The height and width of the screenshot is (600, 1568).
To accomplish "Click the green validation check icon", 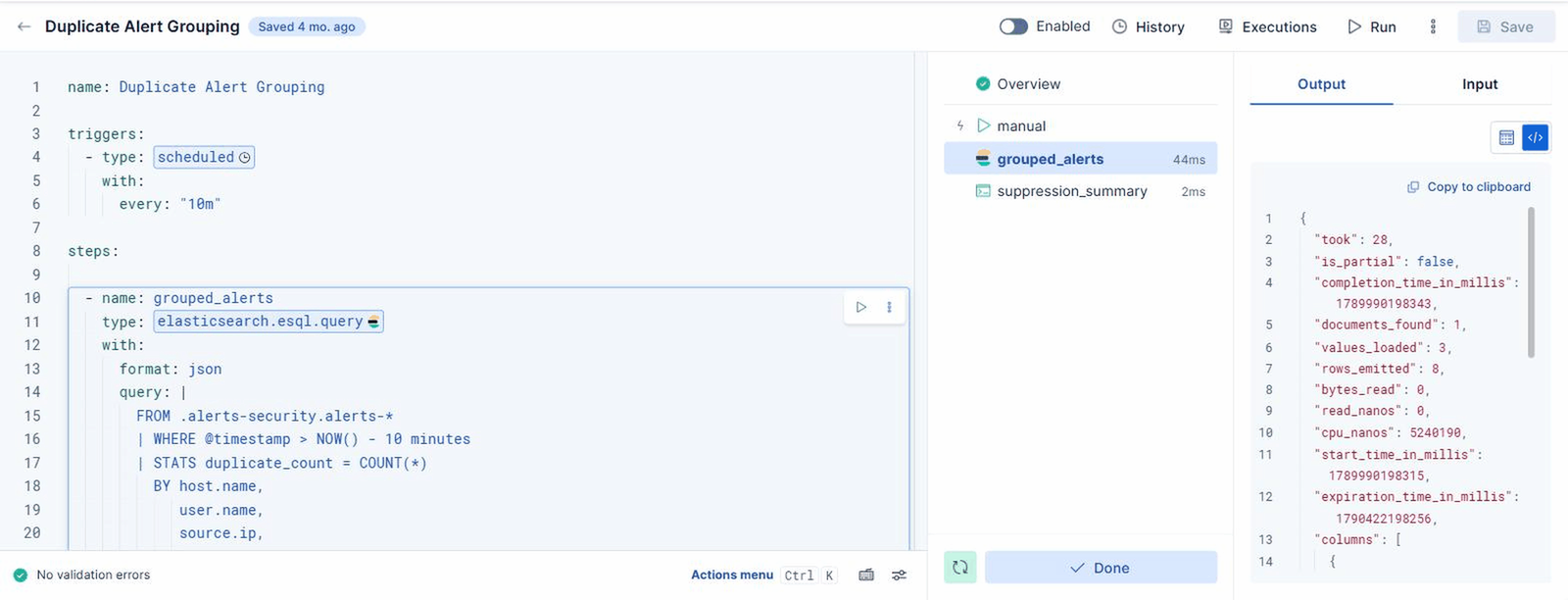I will (20, 575).
